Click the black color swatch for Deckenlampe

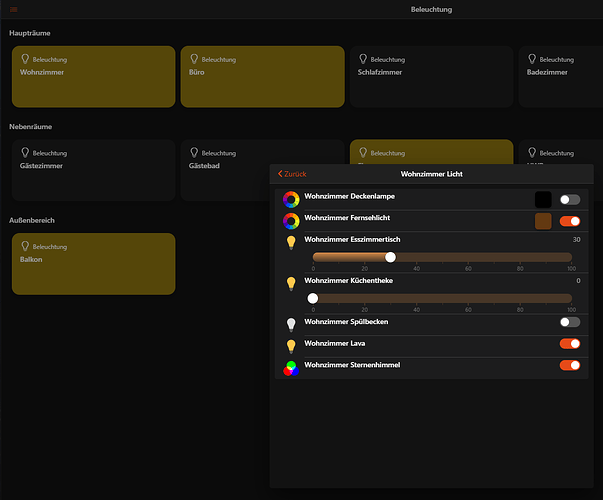coord(543,200)
